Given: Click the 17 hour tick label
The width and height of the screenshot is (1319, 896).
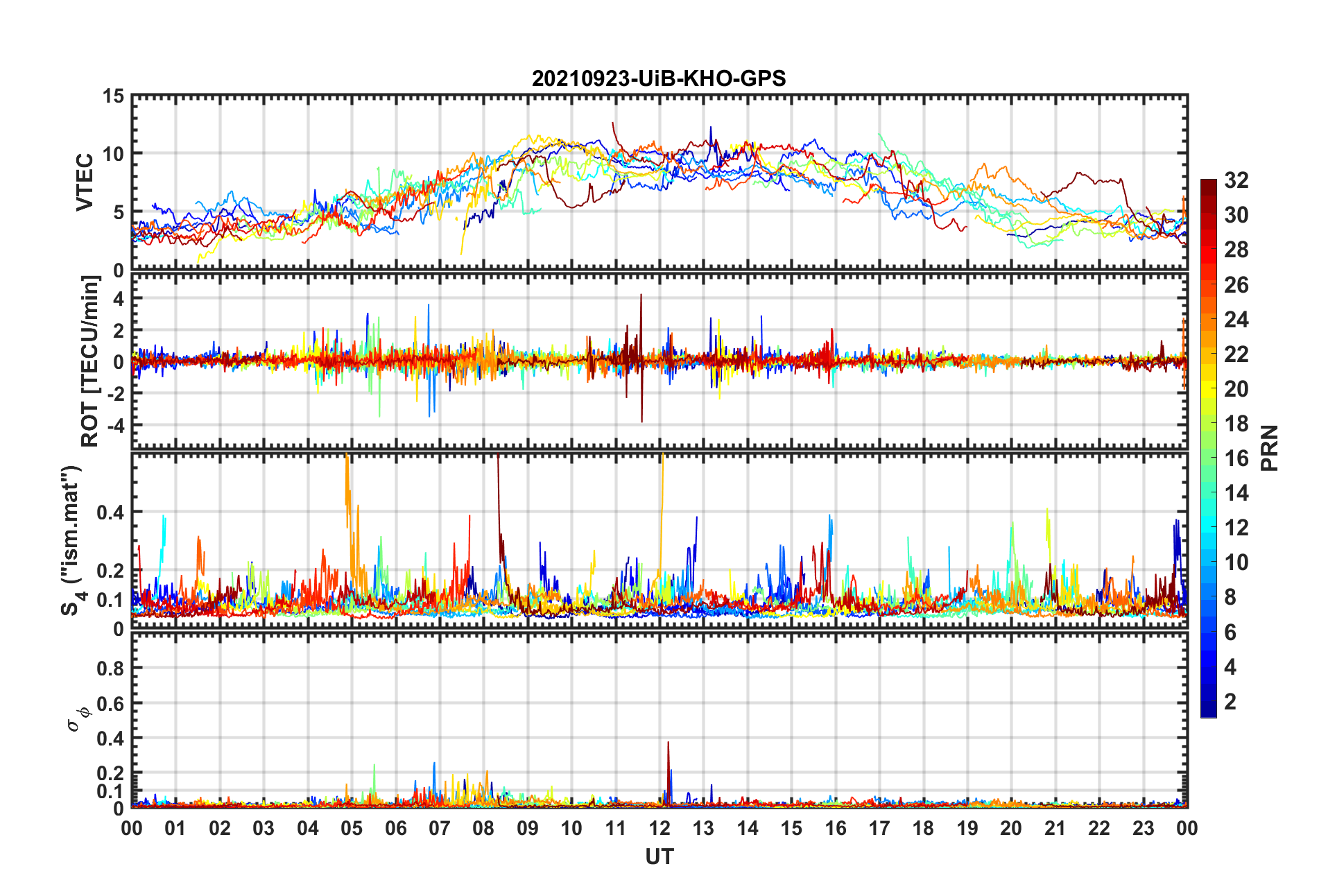Looking at the screenshot, I should click(x=879, y=828).
